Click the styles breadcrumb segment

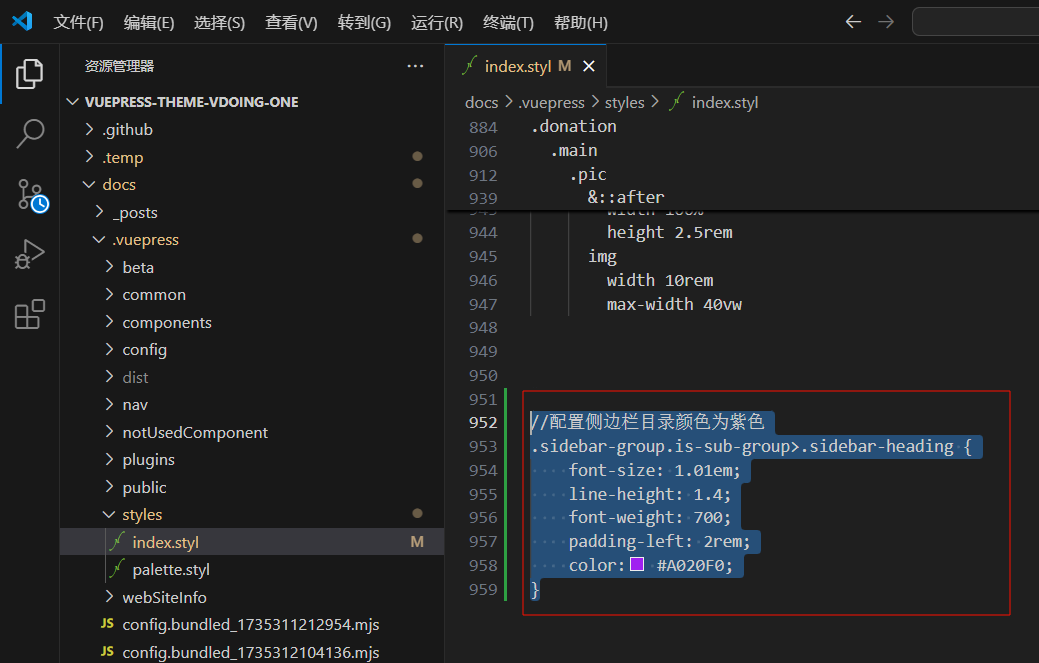(x=624, y=103)
